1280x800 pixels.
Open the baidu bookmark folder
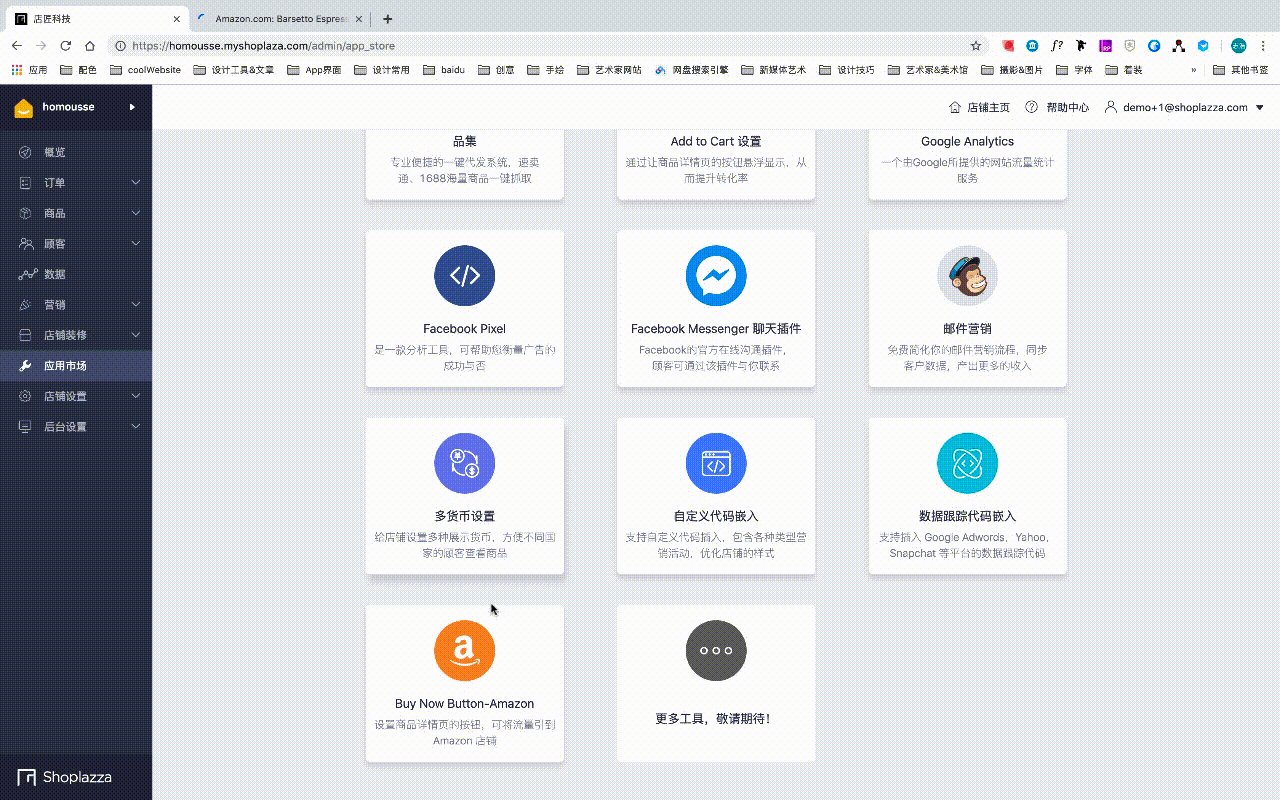444,70
